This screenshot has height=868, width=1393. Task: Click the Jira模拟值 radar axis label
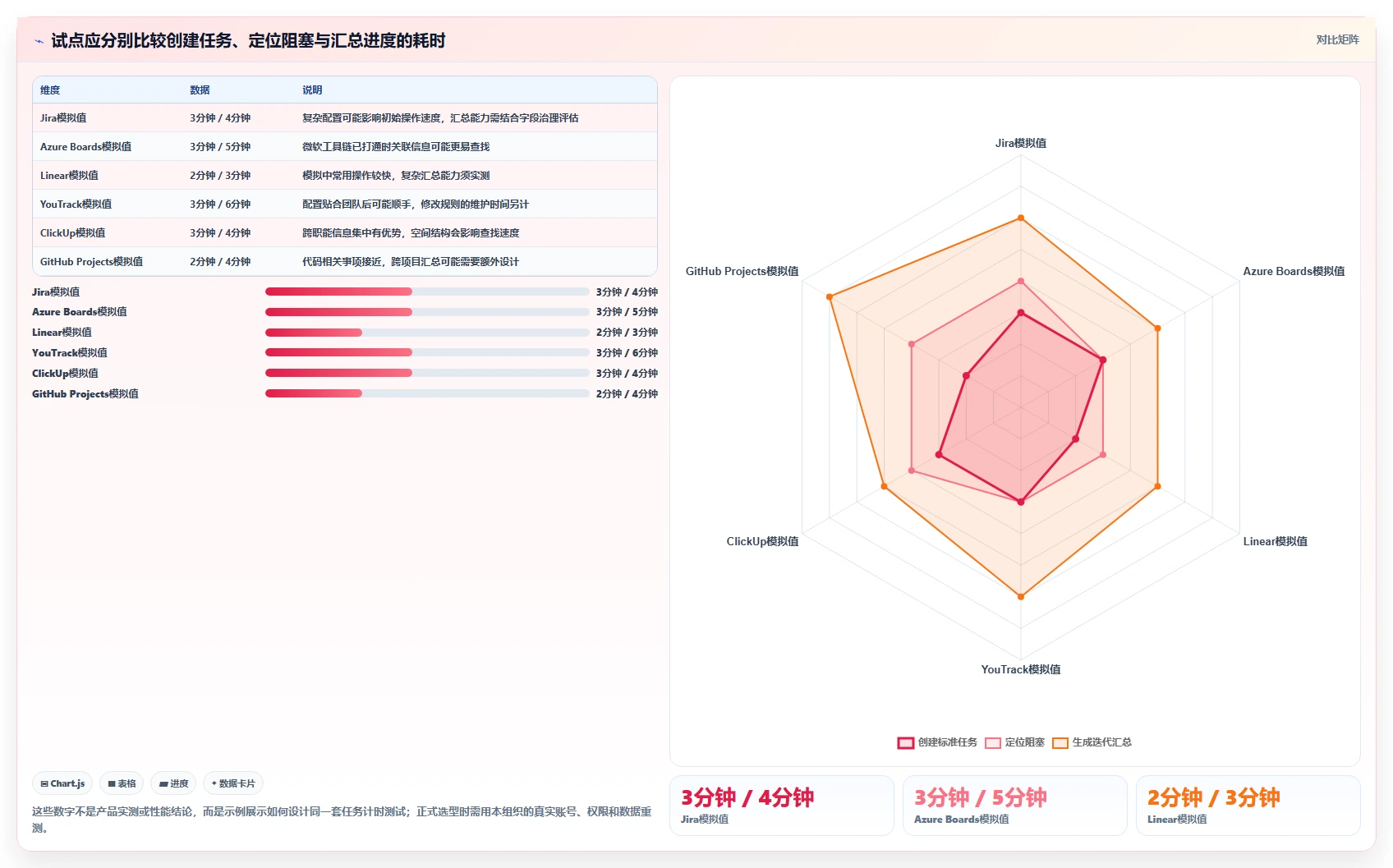(x=1021, y=143)
